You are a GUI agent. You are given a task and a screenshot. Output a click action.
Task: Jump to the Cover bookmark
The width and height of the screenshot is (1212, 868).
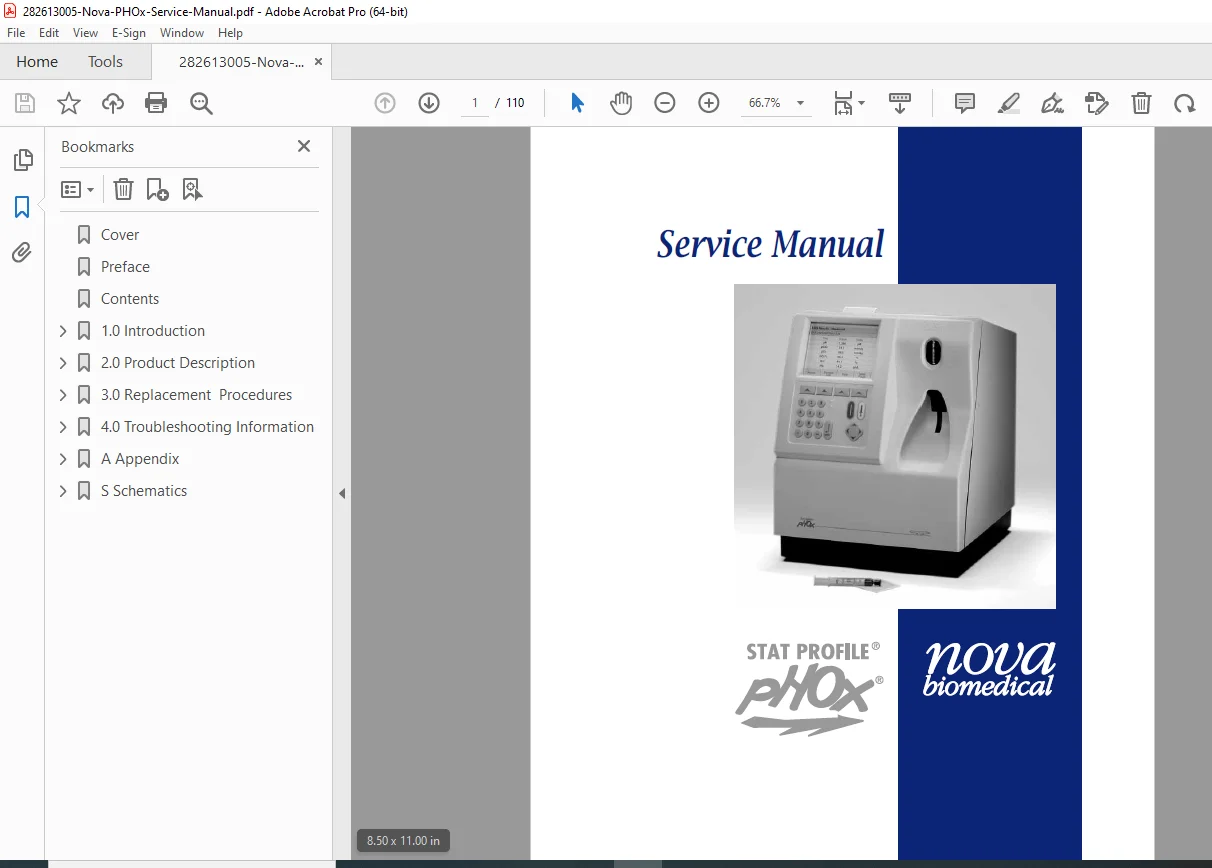(x=120, y=235)
